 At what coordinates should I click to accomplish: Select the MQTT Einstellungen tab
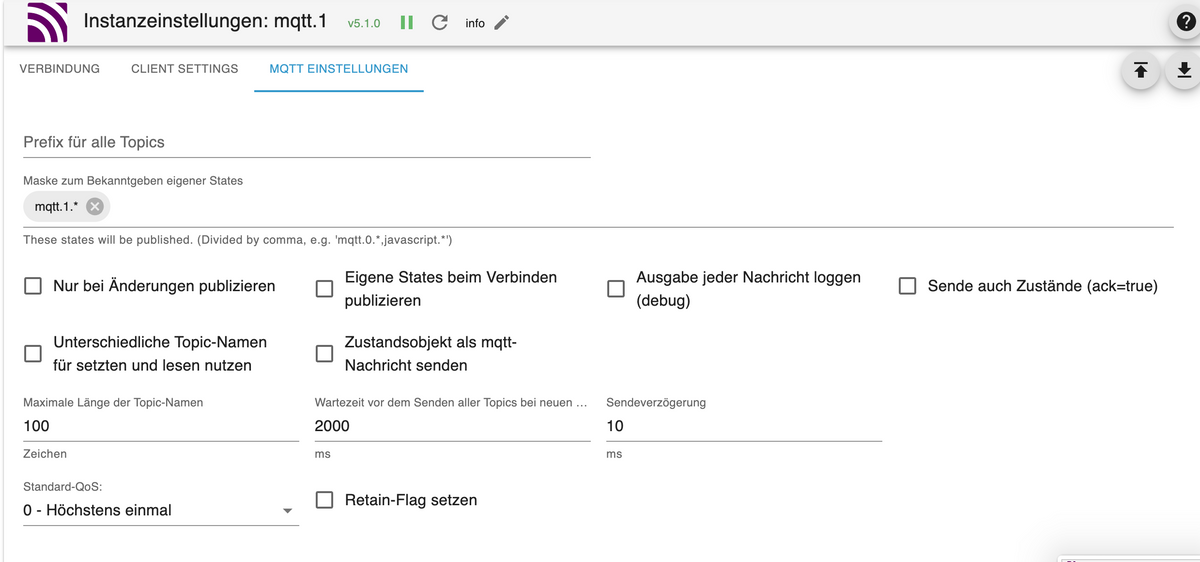click(x=339, y=69)
